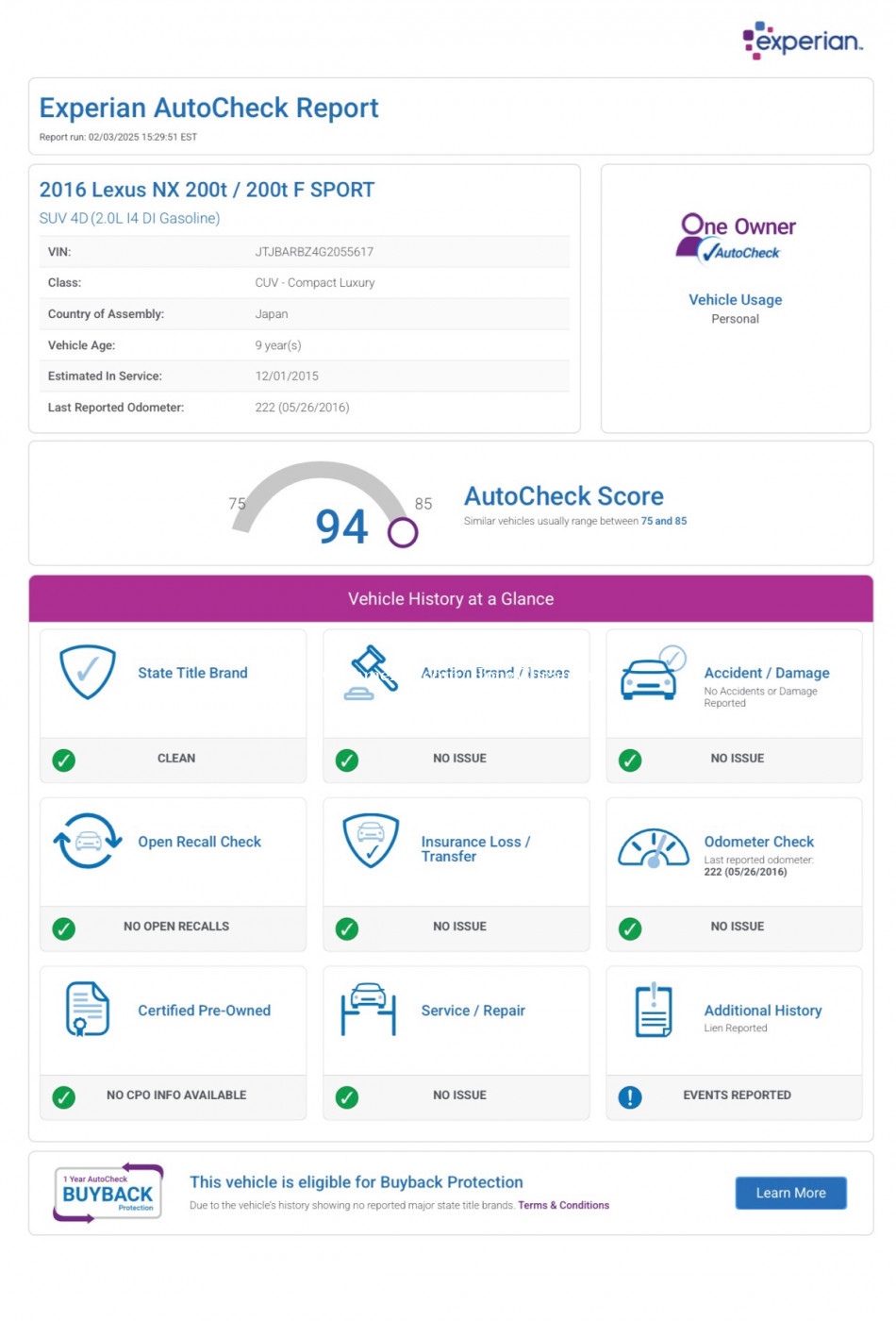The height and width of the screenshot is (1321, 896).
Task: Click the score value 94
Action: [341, 527]
